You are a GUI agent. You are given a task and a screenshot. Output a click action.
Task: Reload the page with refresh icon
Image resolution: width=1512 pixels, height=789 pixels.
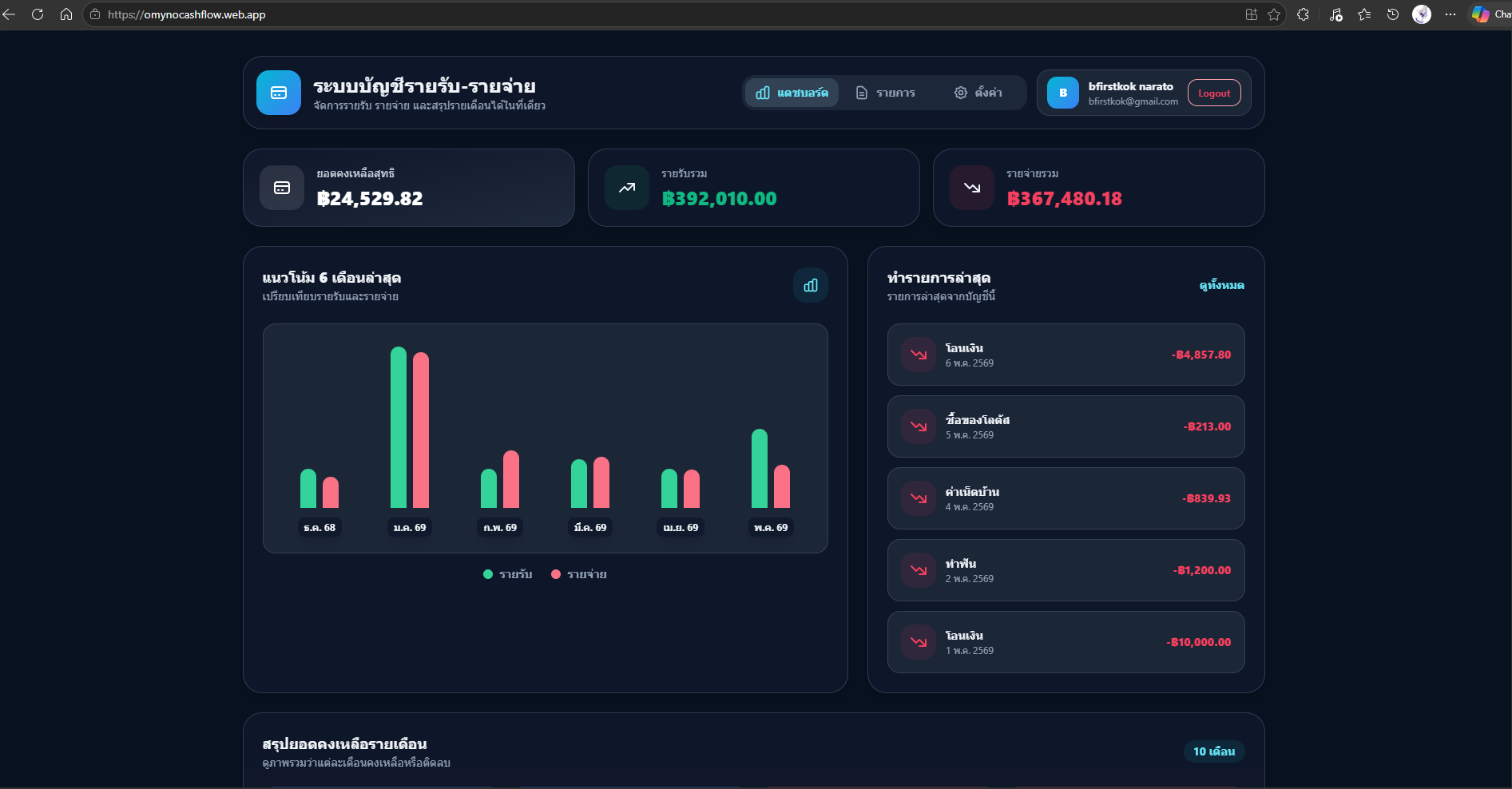coord(38,14)
